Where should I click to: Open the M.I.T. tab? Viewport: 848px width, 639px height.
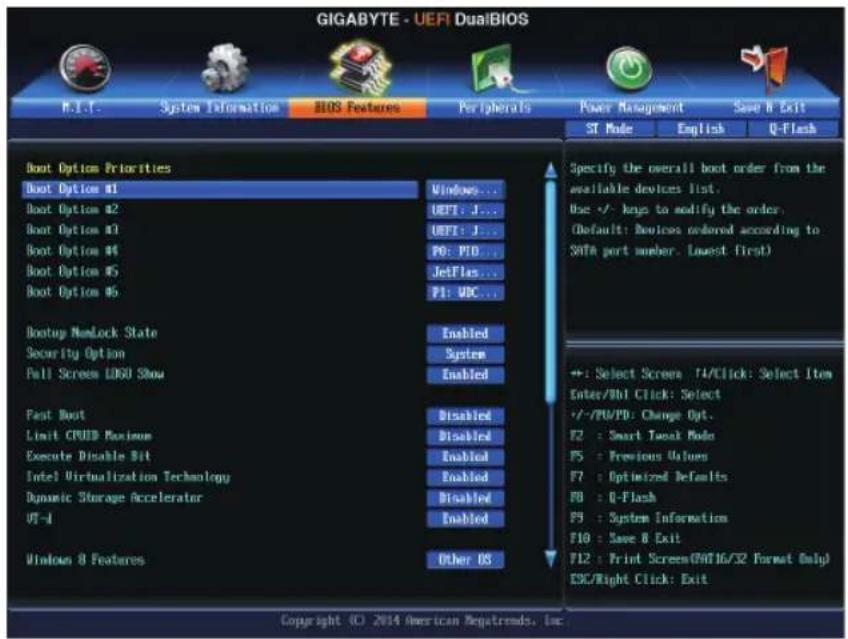pyautogui.click(x=81, y=107)
